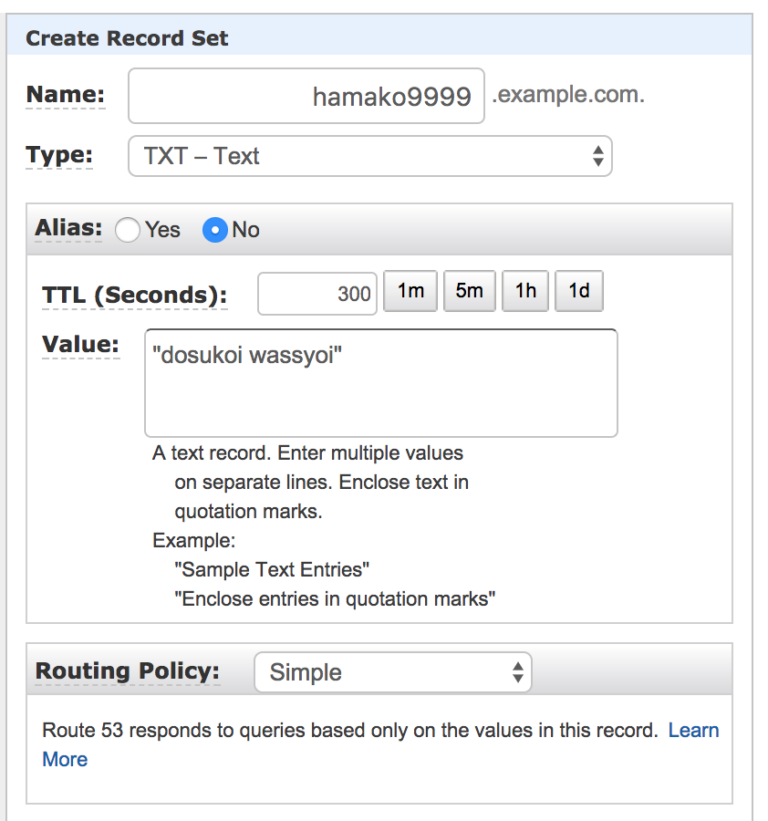Screen dimensions: 768x821
Task: Open the Type dropdown
Action: (369, 156)
